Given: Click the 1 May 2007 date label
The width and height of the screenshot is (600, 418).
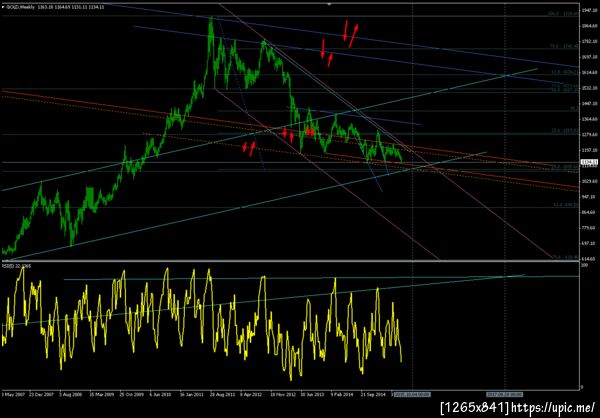Looking at the screenshot, I should [12, 394].
